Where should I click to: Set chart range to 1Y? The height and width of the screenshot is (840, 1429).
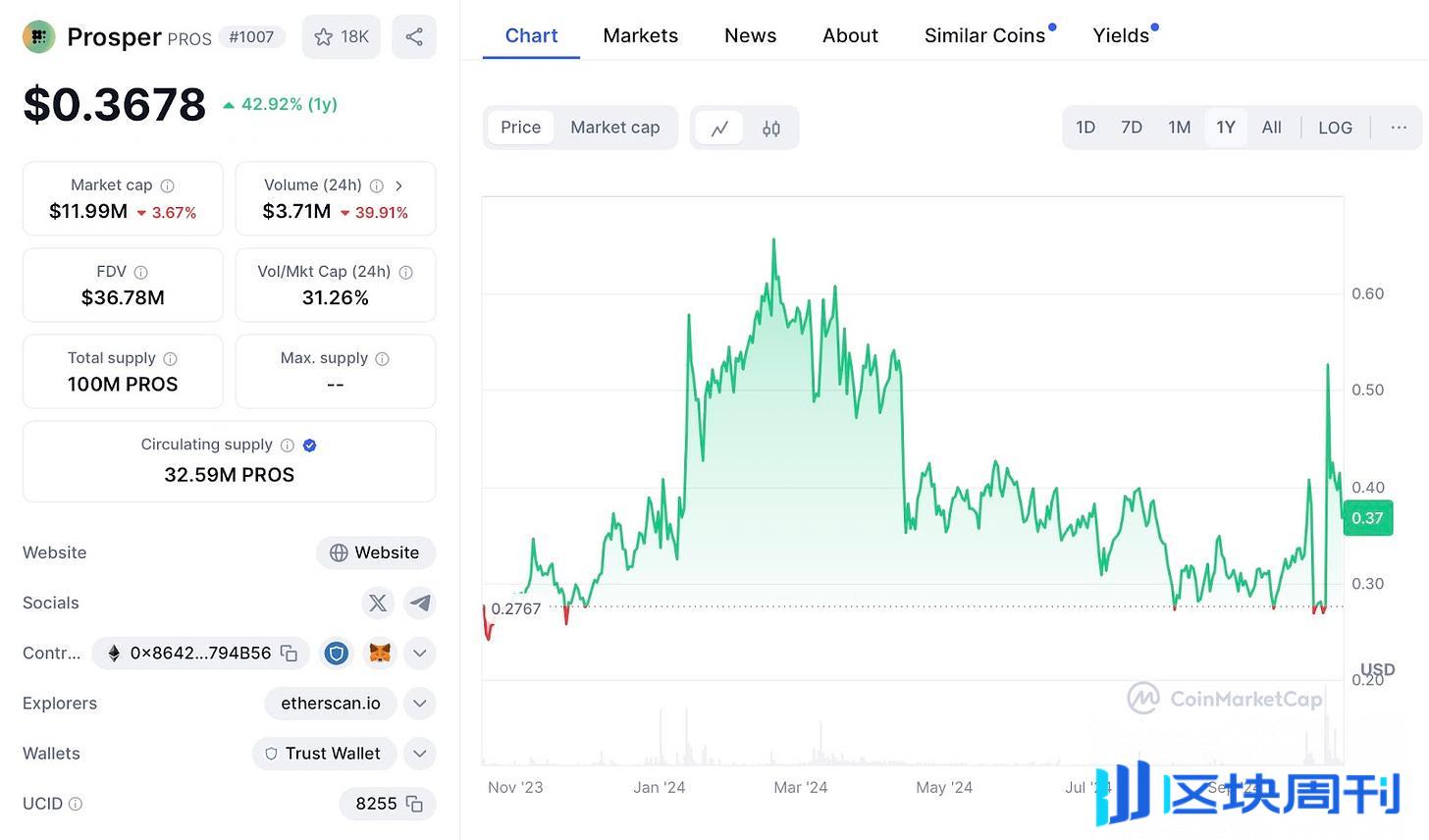(x=1226, y=128)
